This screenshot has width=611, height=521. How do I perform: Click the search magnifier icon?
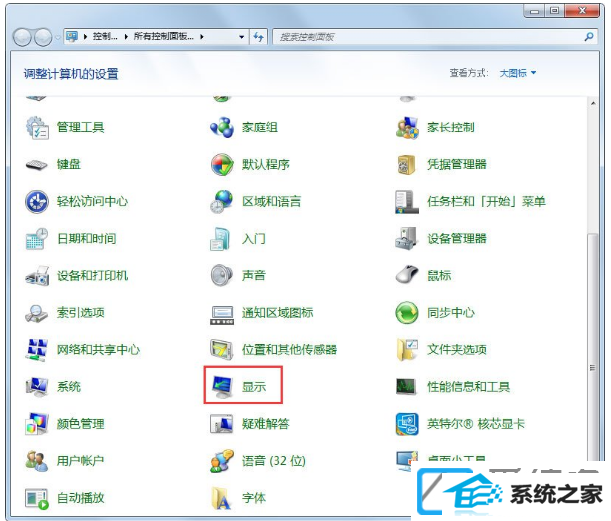[x=589, y=37]
